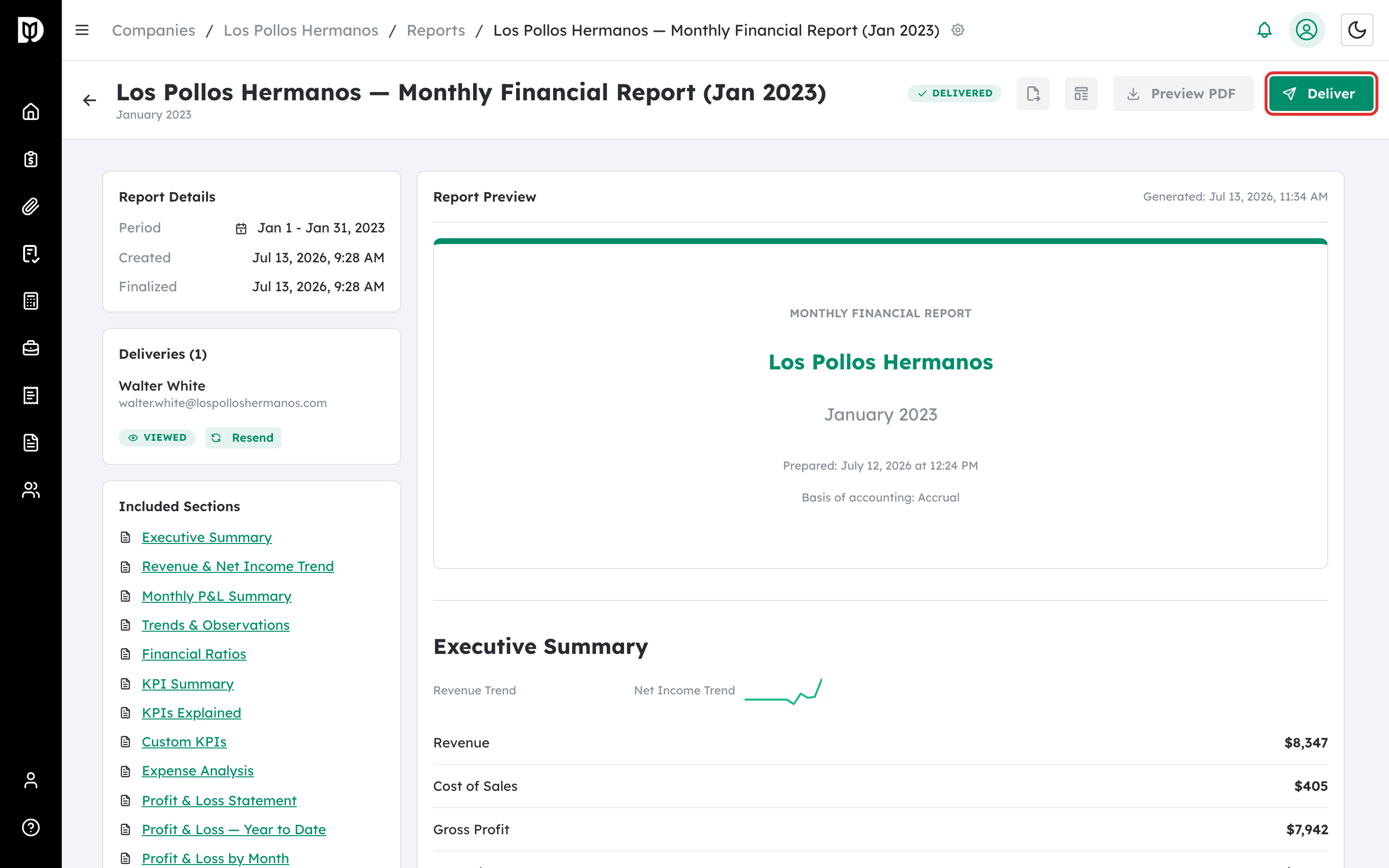This screenshot has height=868, width=1389.
Task: Jump to Financial Ratios section
Action: pyautogui.click(x=194, y=654)
